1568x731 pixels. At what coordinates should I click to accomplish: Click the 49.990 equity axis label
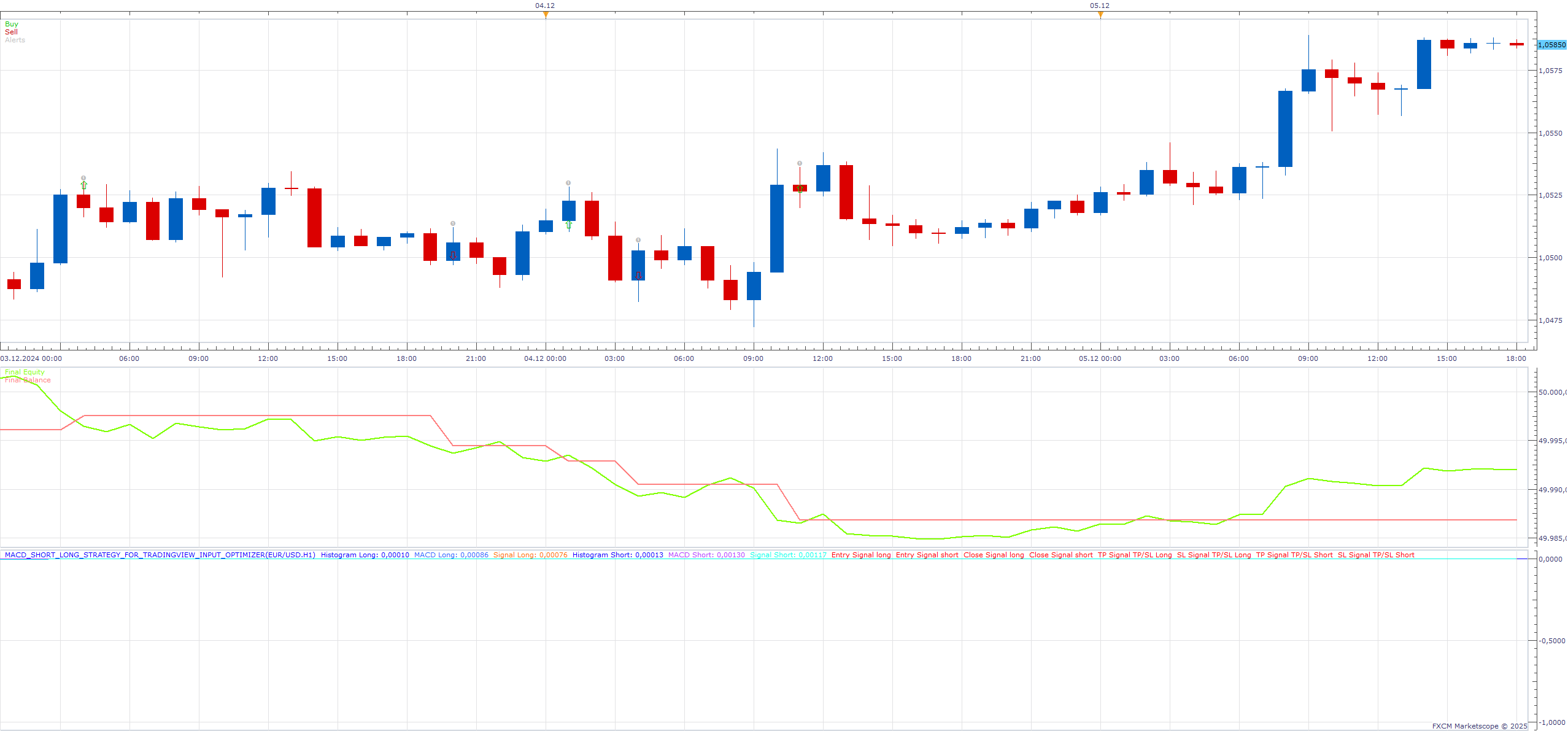point(1552,490)
